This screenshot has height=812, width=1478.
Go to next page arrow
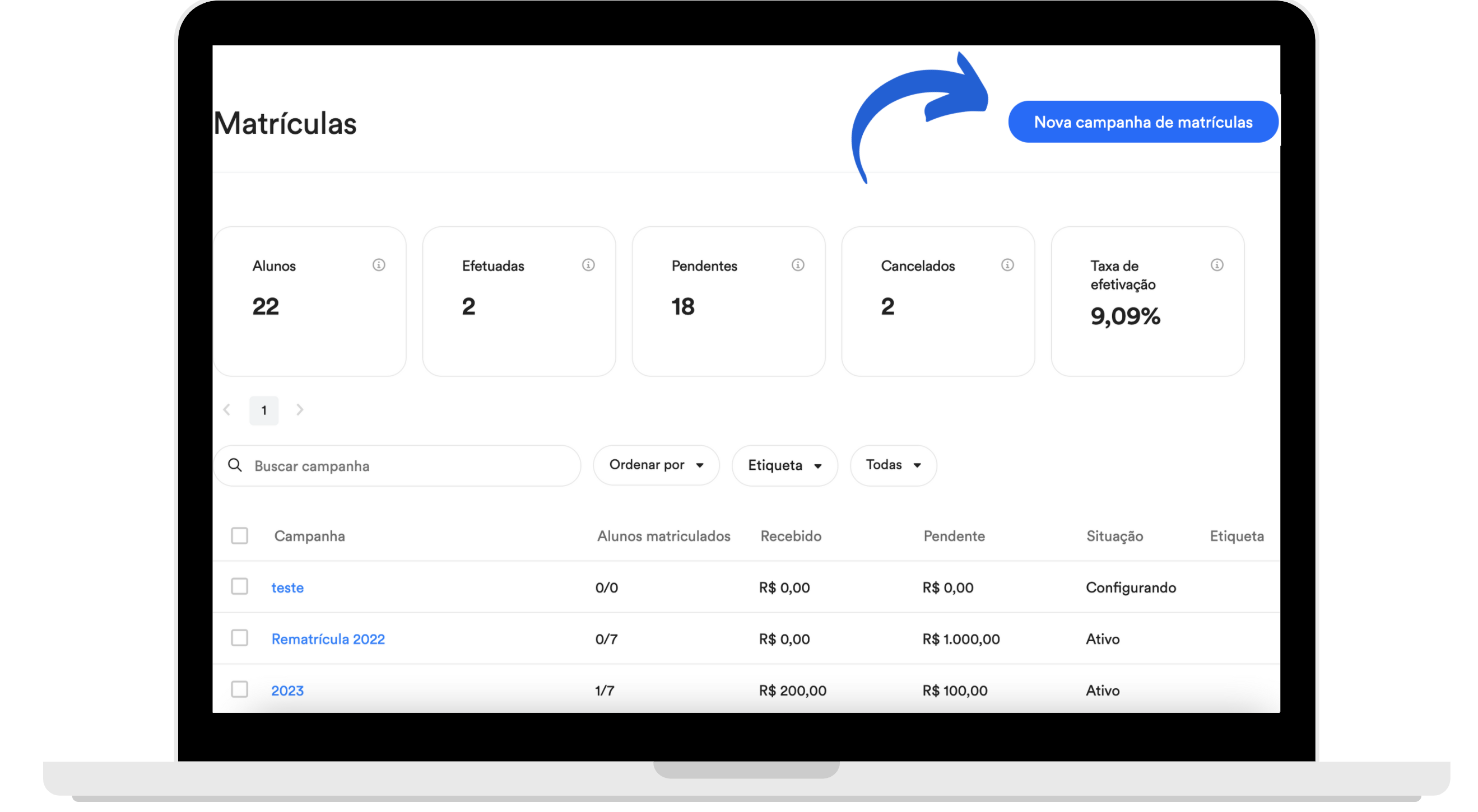[x=300, y=410]
